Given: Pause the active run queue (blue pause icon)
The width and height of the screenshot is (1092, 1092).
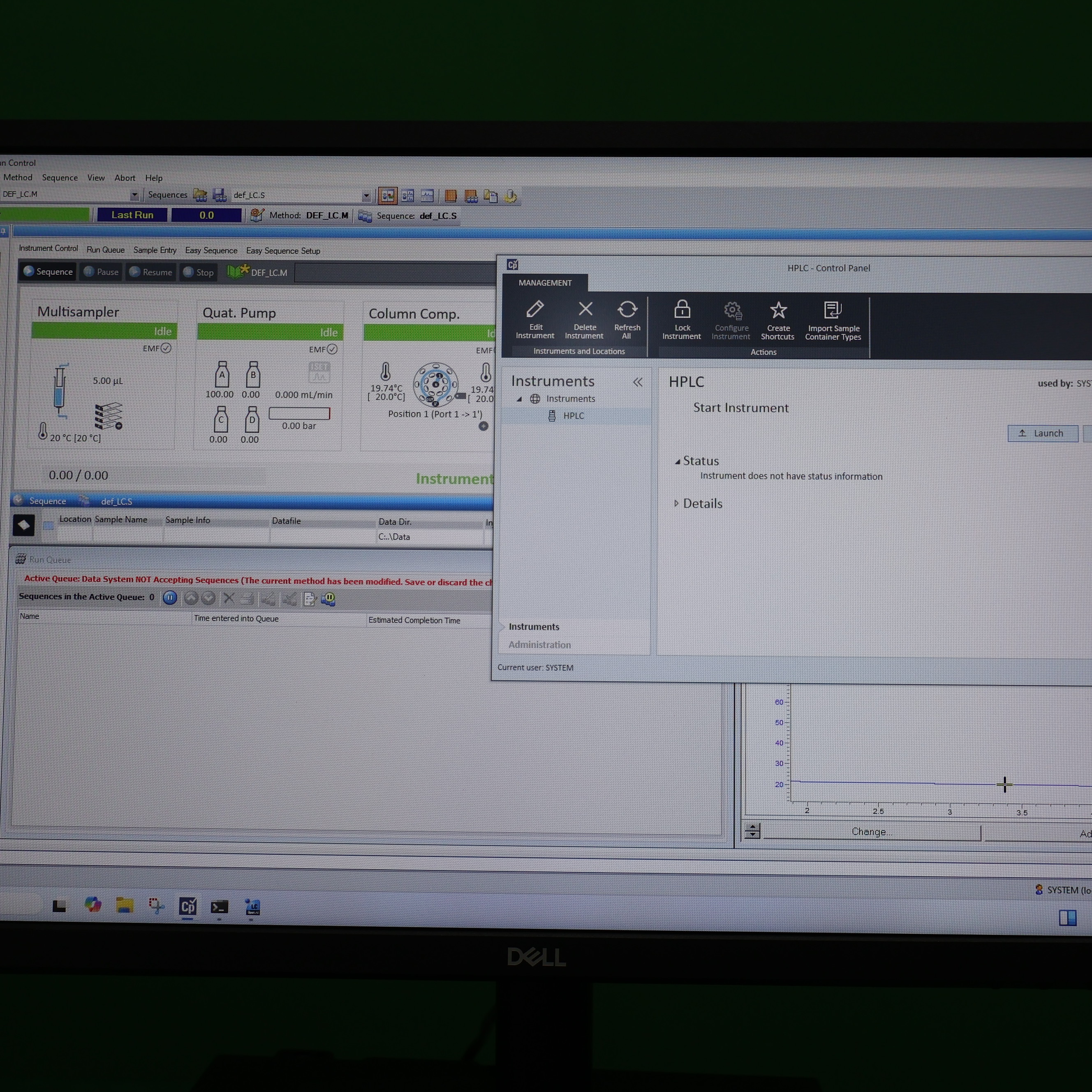Looking at the screenshot, I should 169,598.
